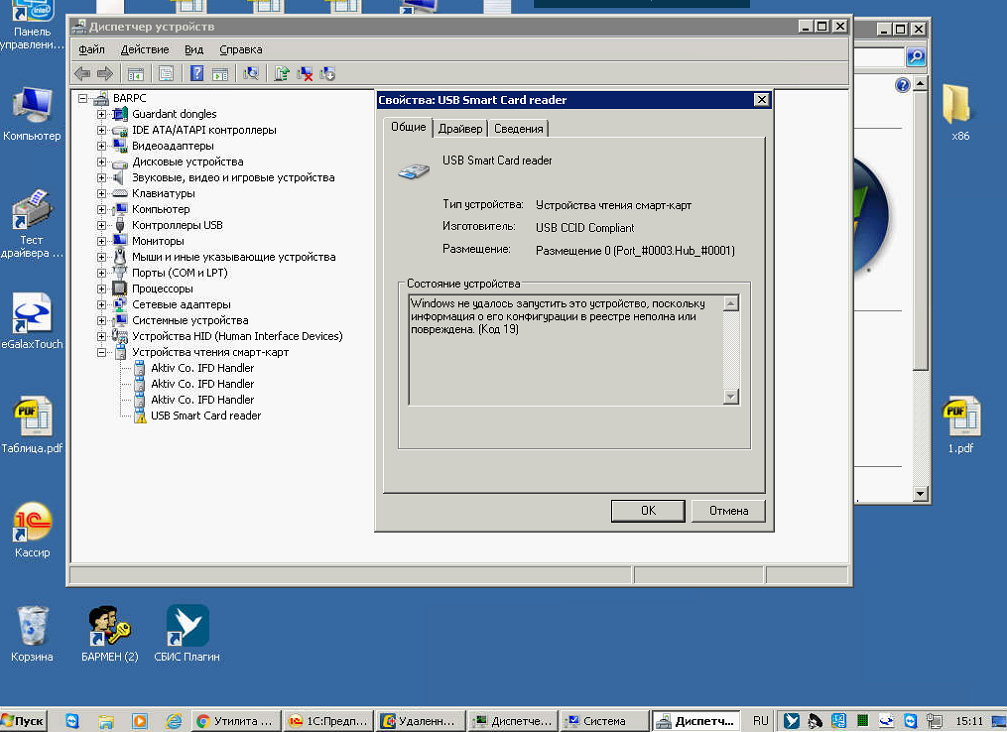Click the Properties toolbar icon
This screenshot has width=1007, height=732.
tap(166, 73)
